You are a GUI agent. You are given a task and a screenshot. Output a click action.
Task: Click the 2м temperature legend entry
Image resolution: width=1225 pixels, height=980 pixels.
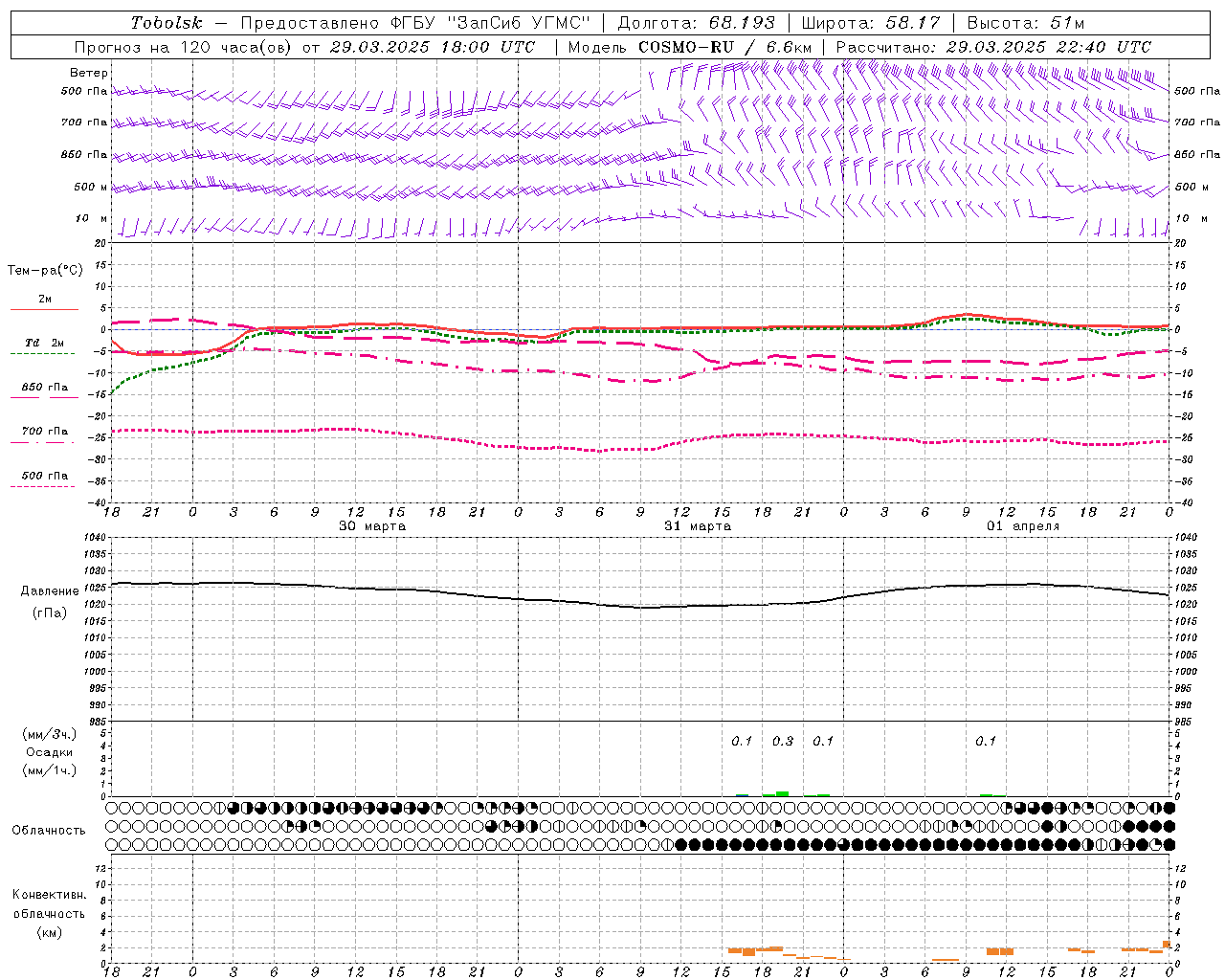pyautogui.click(x=45, y=300)
